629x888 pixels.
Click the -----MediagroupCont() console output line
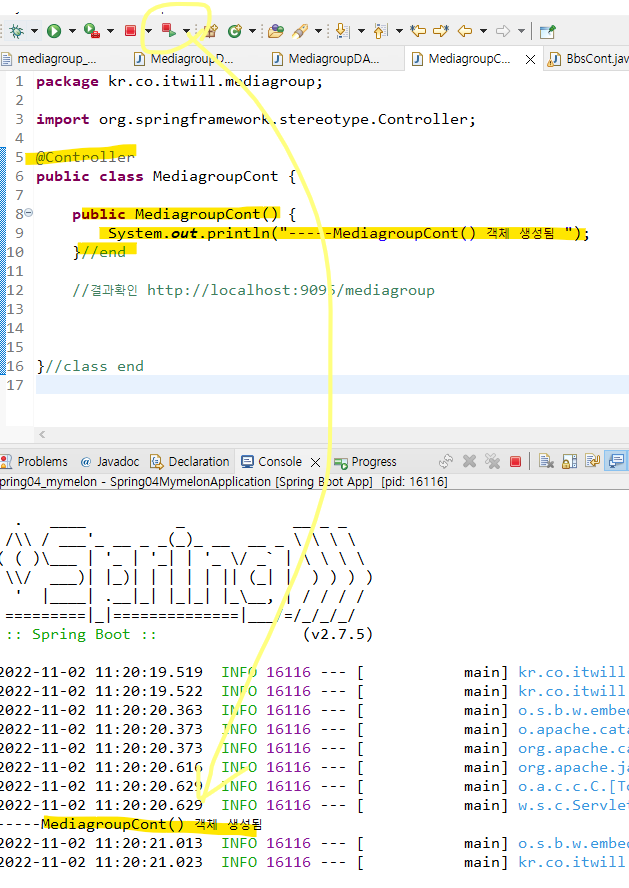tap(131, 824)
